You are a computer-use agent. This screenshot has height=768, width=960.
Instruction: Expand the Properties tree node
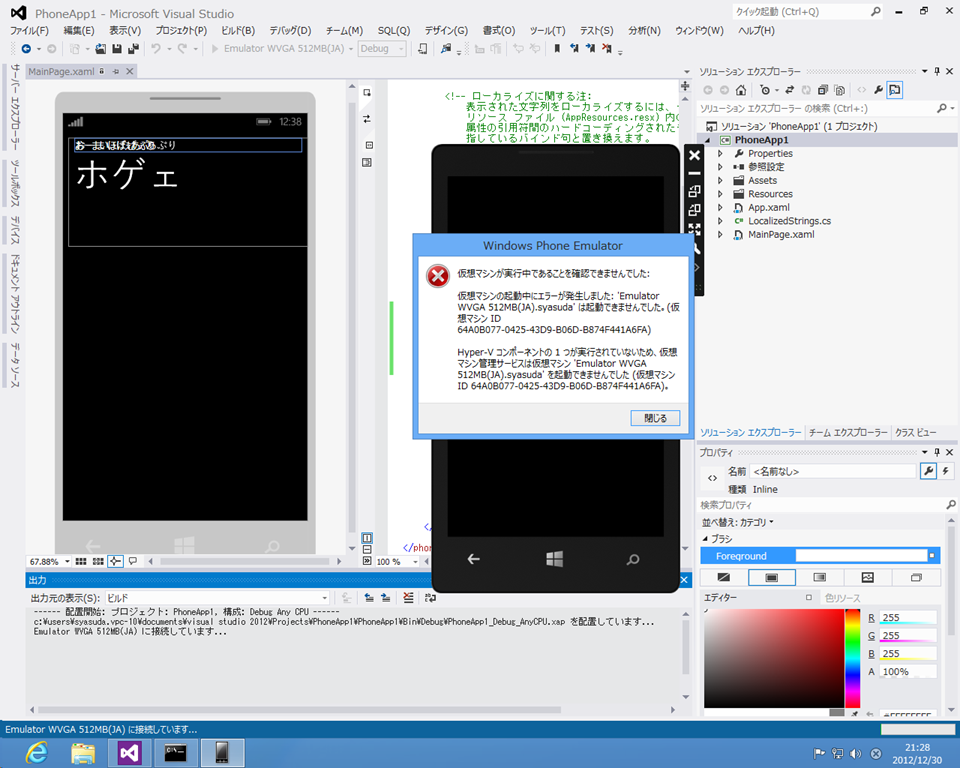coord(720,154)
